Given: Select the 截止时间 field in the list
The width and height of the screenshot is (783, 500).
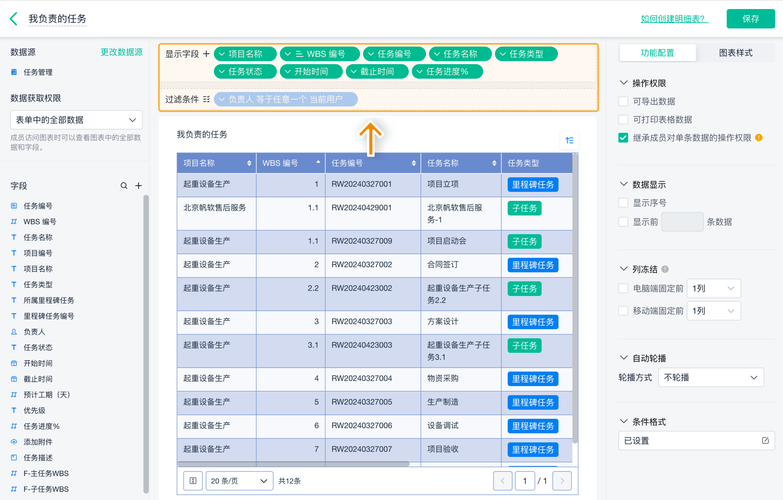Looking at the screenshot, I should (37, 379).
